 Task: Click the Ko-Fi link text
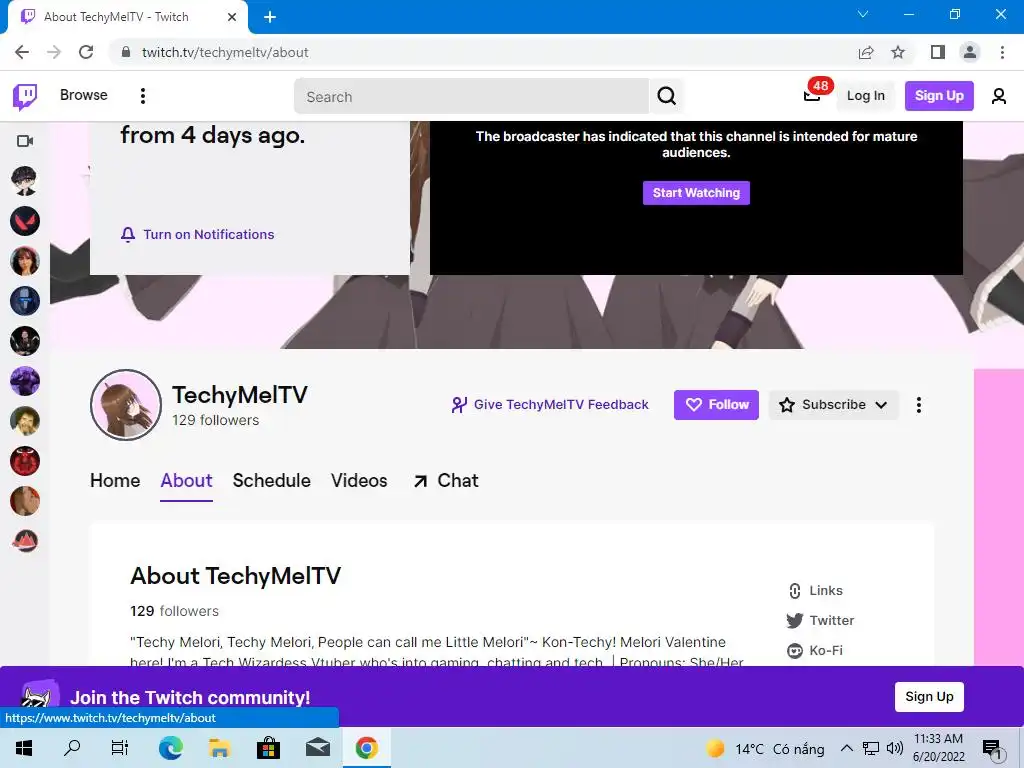(825, 650)
